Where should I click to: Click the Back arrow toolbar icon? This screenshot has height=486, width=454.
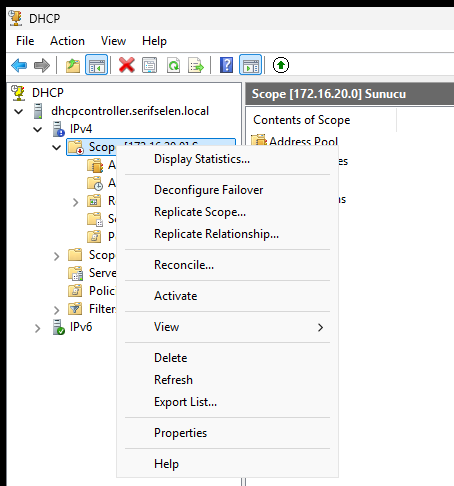point(19,65)
